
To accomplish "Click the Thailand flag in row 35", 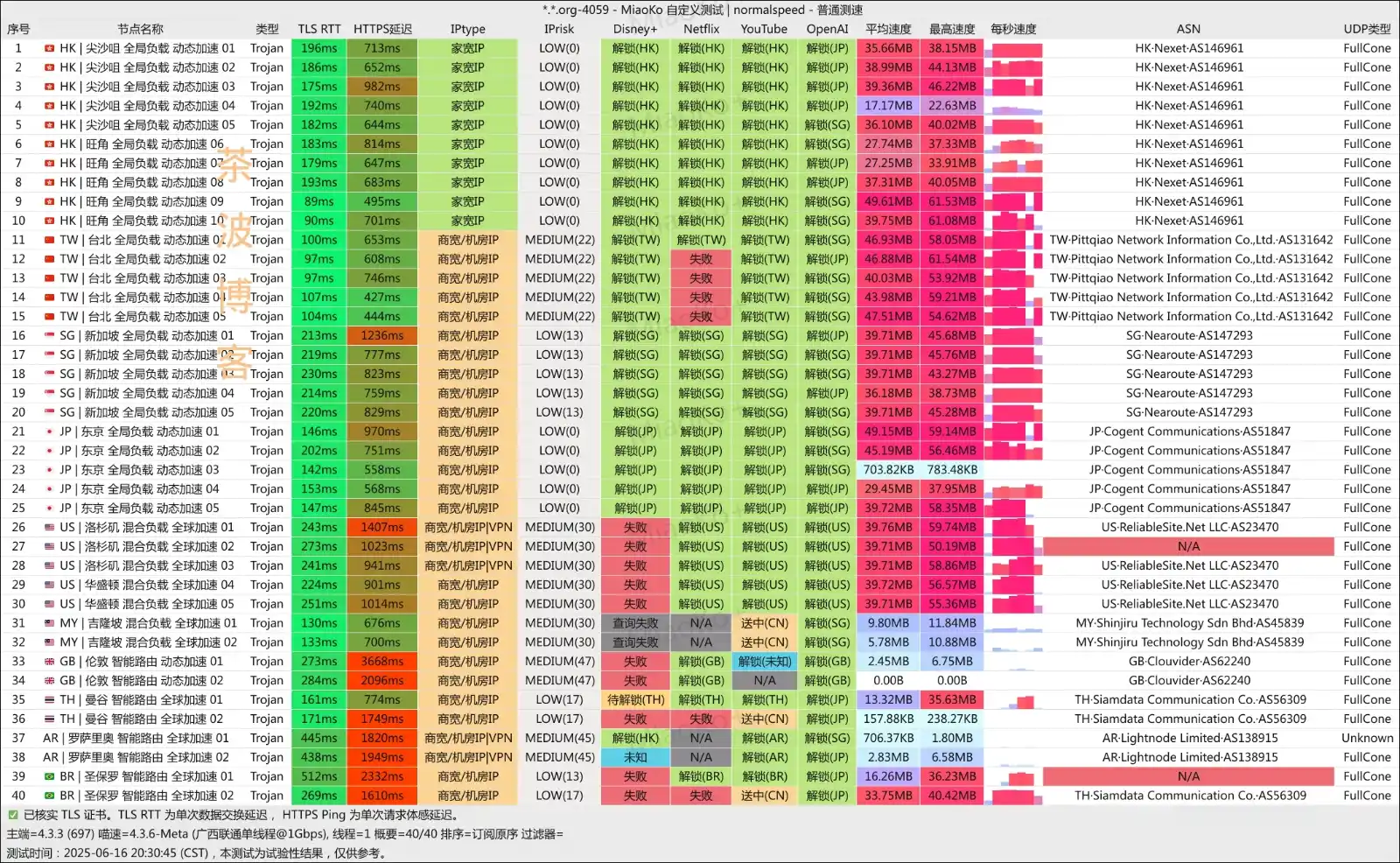I will point(50,700).
